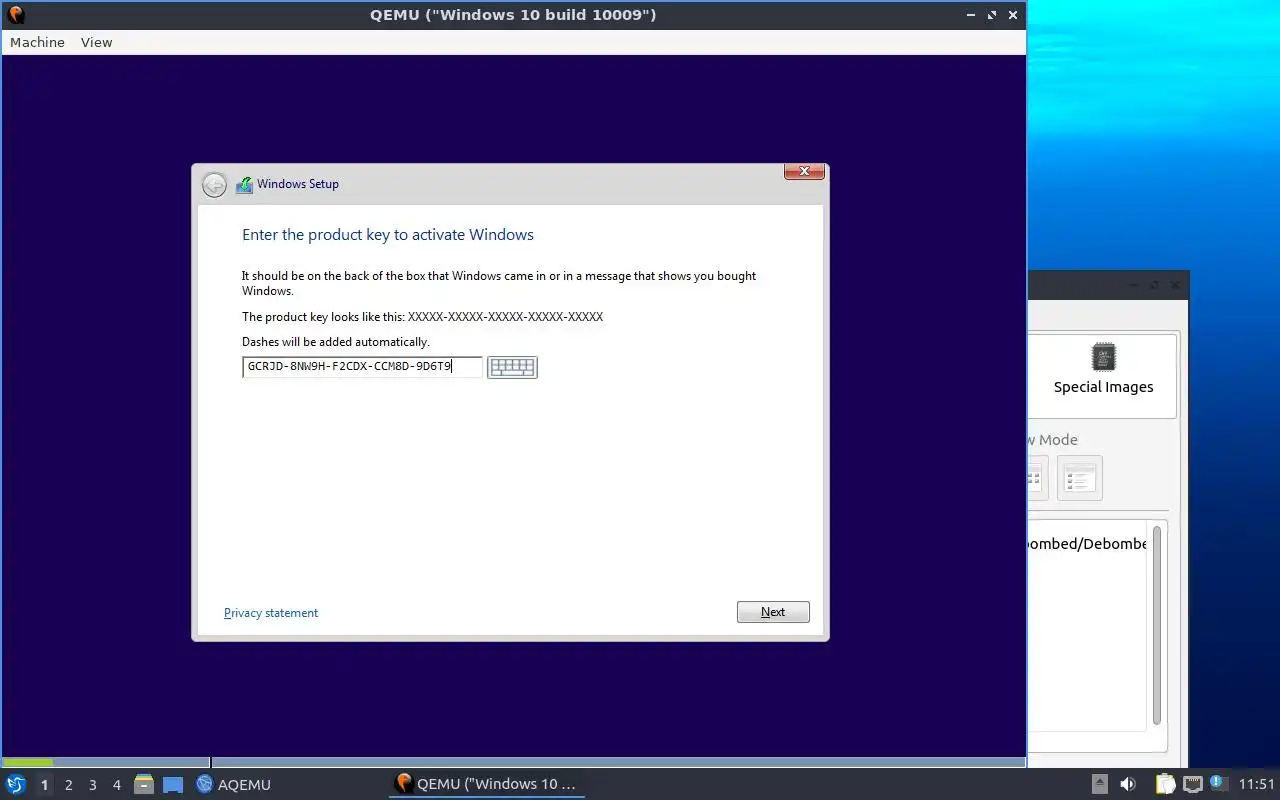The width and height of the screenshot is (1280, 800).
Task: Select the QEMU Windows 10 taskbar entry
Action: pos(486,784)
